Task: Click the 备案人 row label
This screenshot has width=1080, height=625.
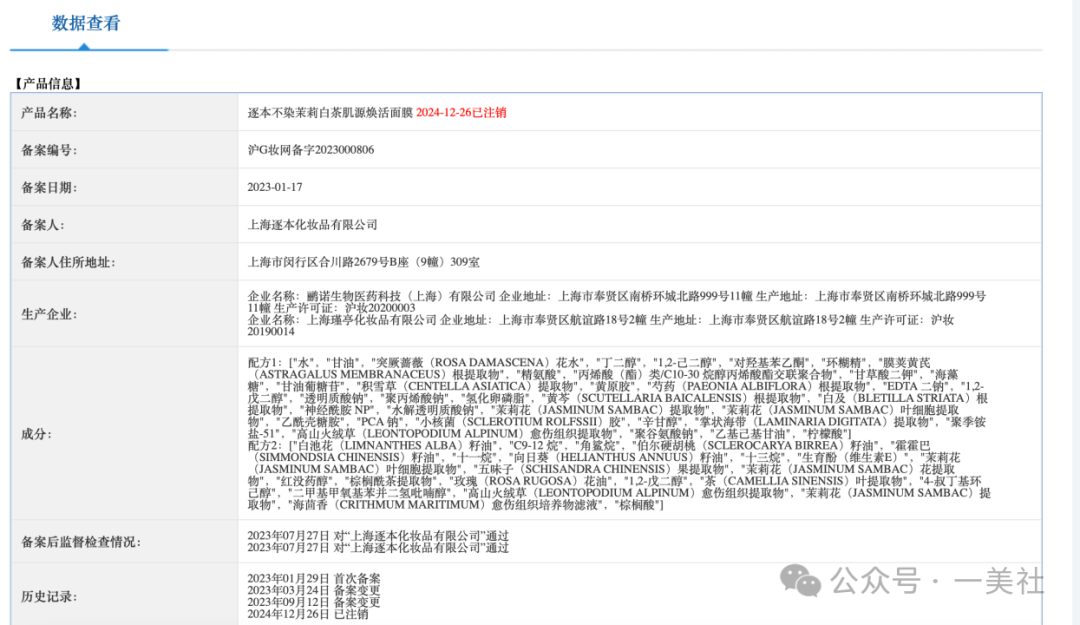Action: point(42,225)
